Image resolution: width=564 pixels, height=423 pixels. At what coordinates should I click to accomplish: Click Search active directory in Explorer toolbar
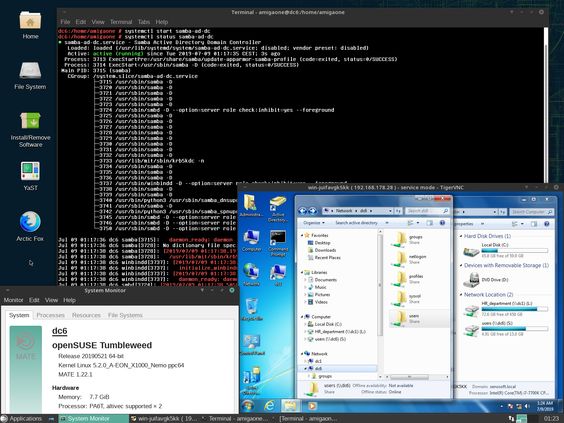[356, 223]
